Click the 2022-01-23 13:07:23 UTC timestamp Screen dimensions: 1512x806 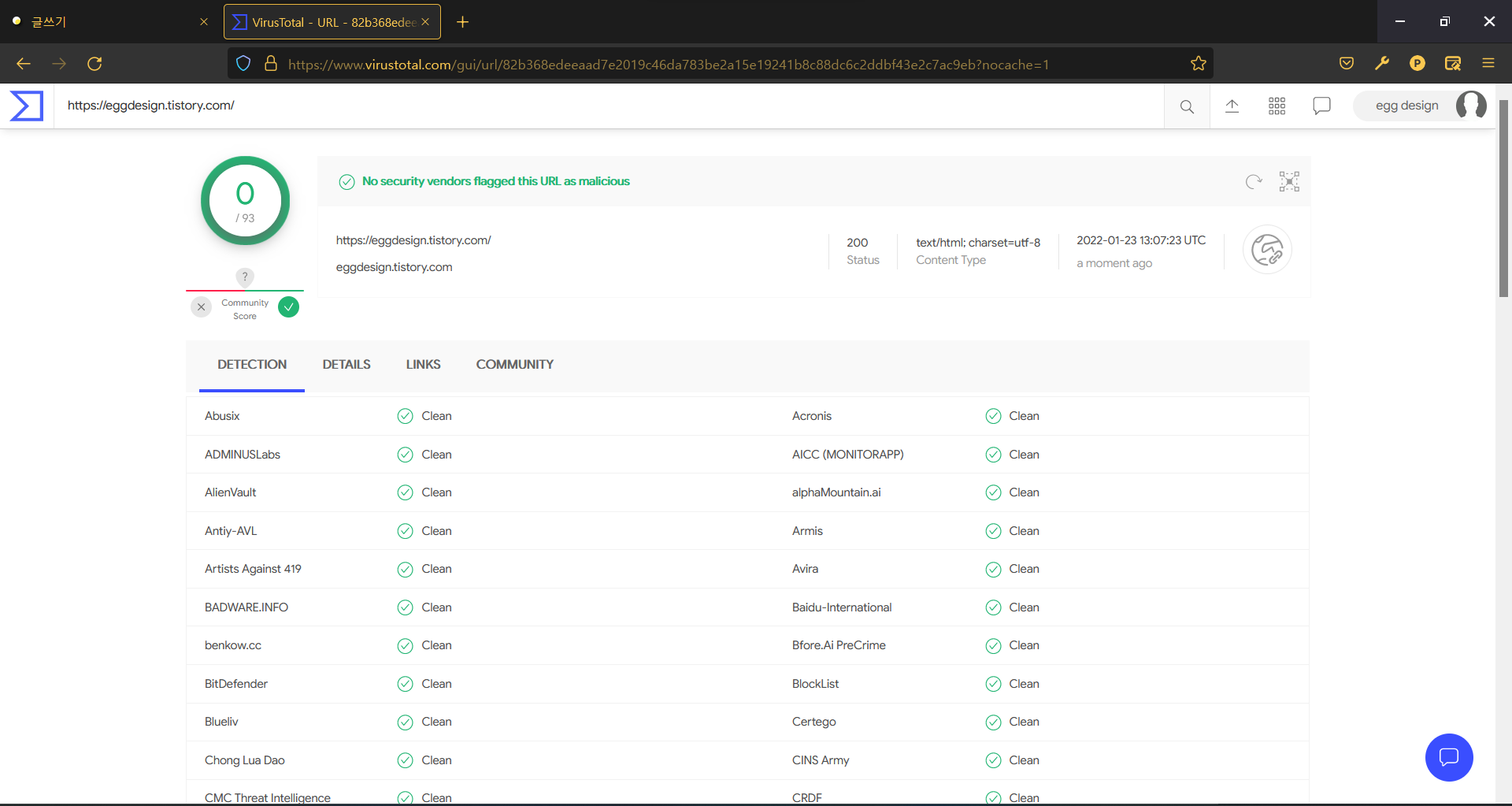[x=1141, y=240]
